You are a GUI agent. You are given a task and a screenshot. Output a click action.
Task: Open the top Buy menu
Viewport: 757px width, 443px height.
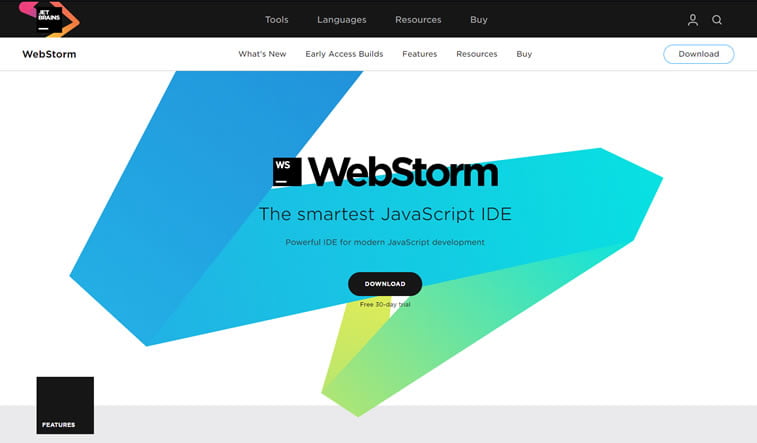479,20
